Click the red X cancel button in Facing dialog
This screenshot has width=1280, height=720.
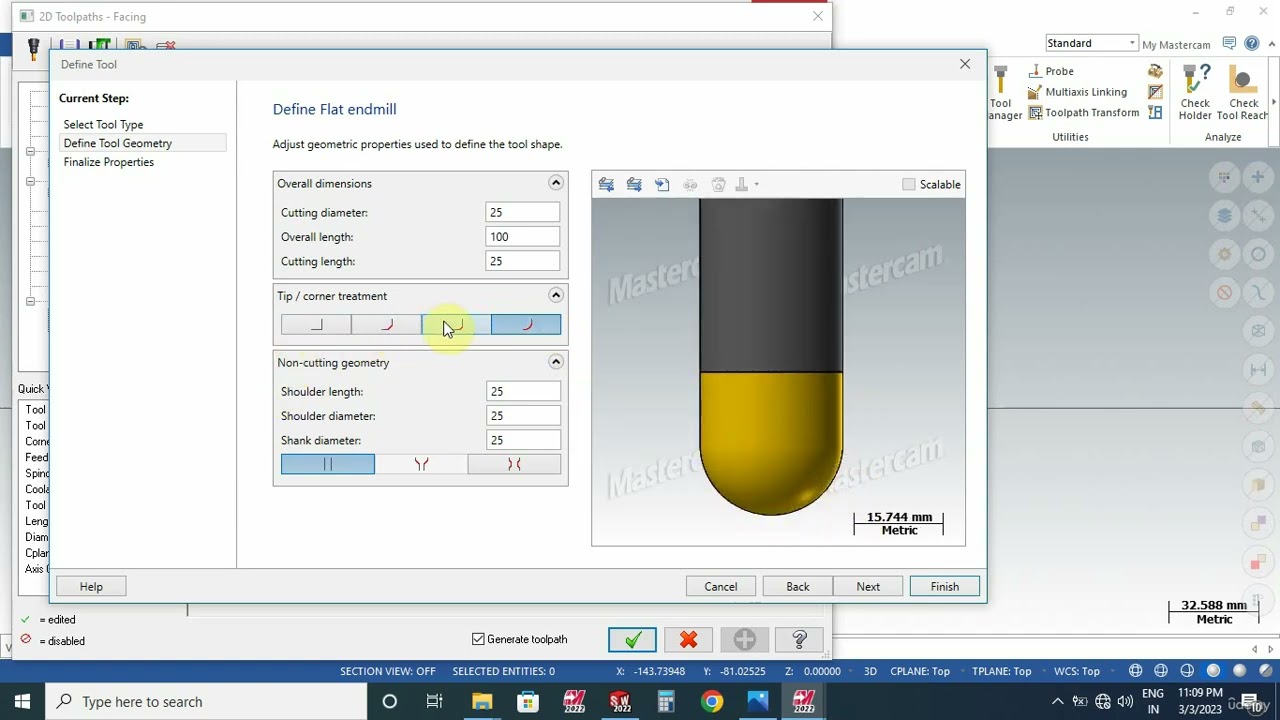pos(688,639)
